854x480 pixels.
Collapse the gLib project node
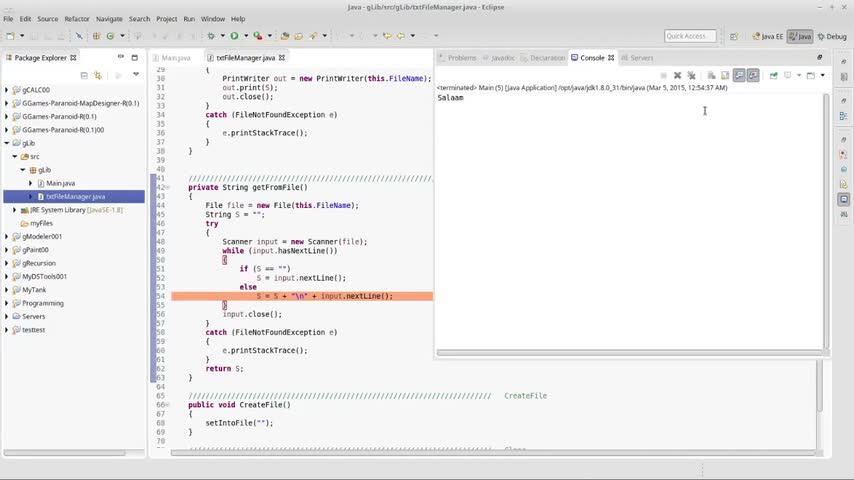[7, 143]
